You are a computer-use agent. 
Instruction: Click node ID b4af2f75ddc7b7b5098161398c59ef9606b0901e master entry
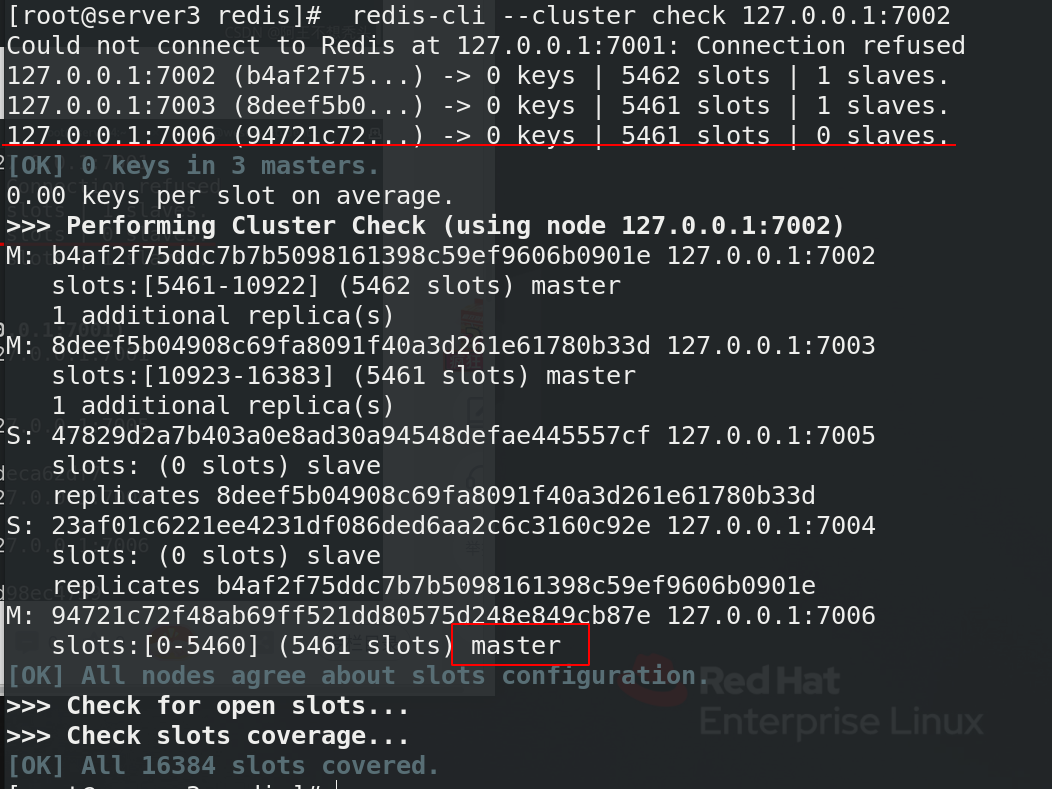pyautogui.click(x=441, y=256)
